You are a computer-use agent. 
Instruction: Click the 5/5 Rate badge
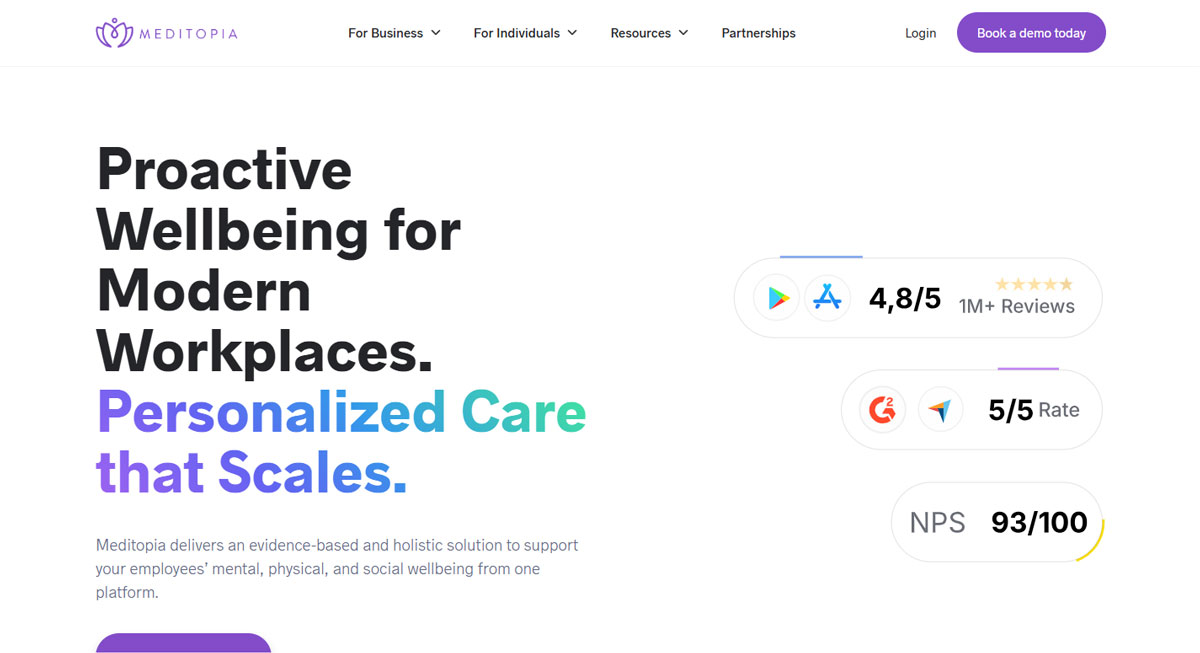(x=1033, y=410)
